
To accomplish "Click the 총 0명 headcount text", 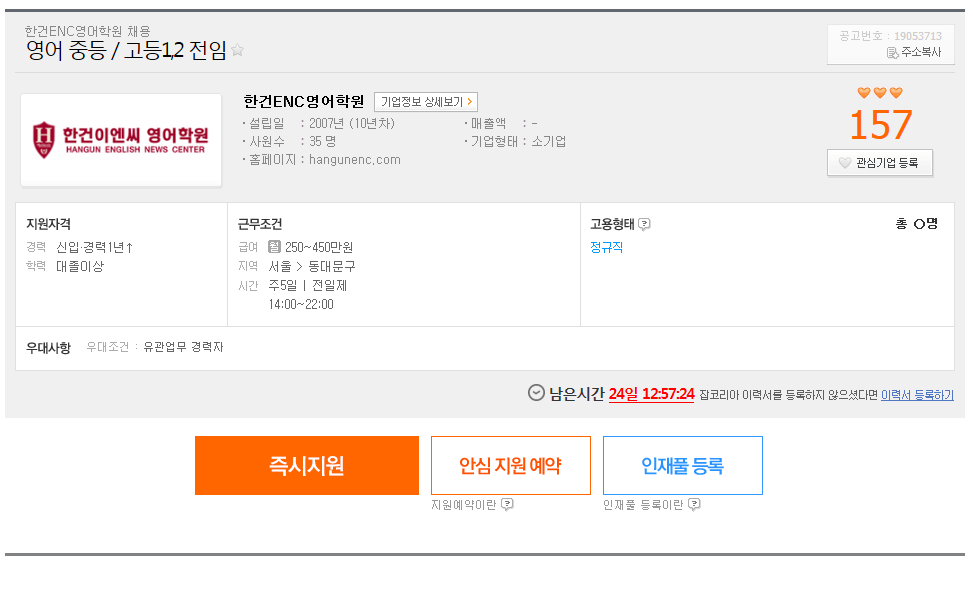I will click(x=917, y=223).
